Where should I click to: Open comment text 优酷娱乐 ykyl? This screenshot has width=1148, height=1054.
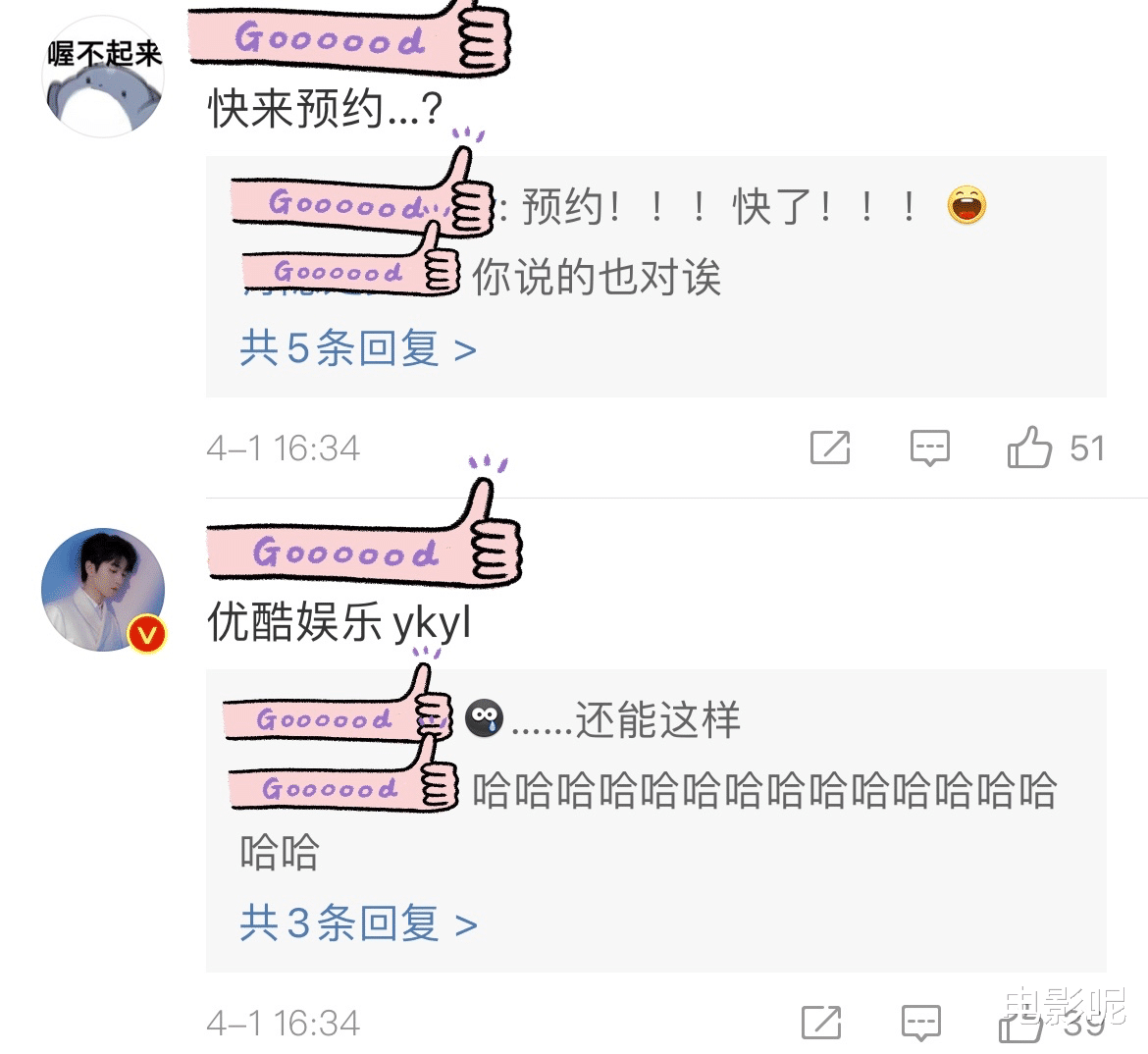(x=339, y=622)
